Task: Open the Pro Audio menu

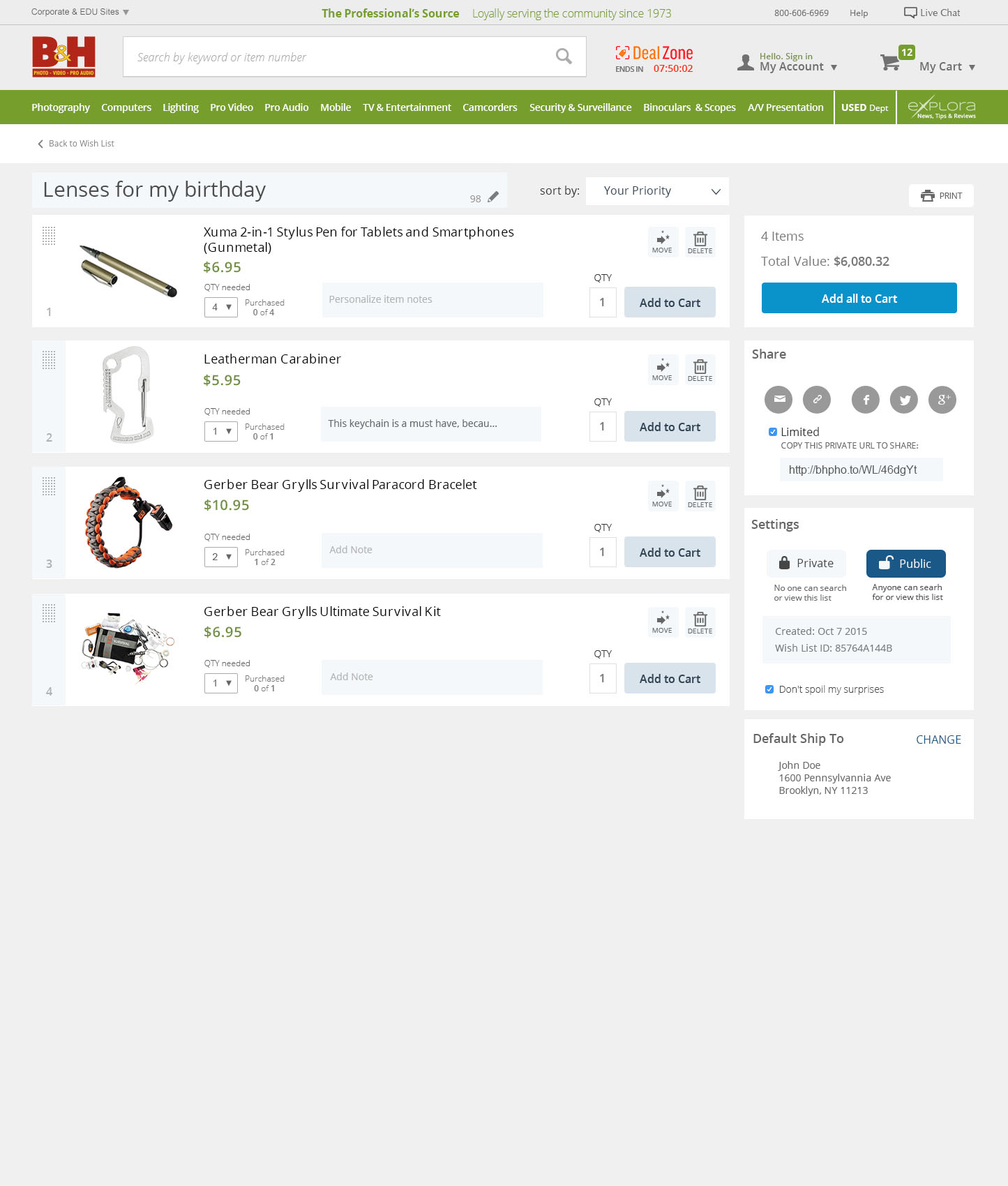Action: pos(286,107)
